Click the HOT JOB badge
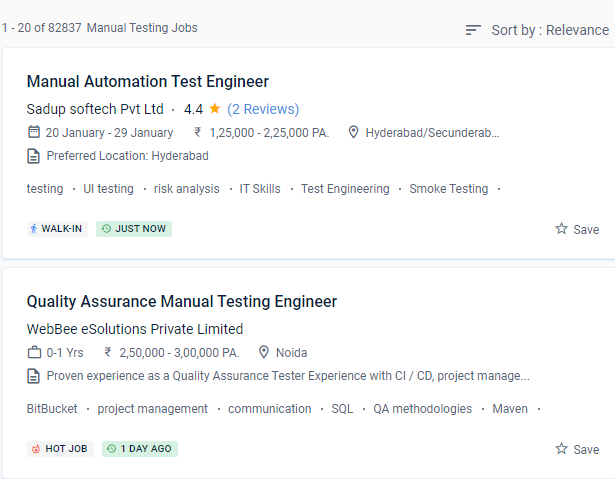The height and width of the screenshot is (479, 615). [x=60, y=449]
